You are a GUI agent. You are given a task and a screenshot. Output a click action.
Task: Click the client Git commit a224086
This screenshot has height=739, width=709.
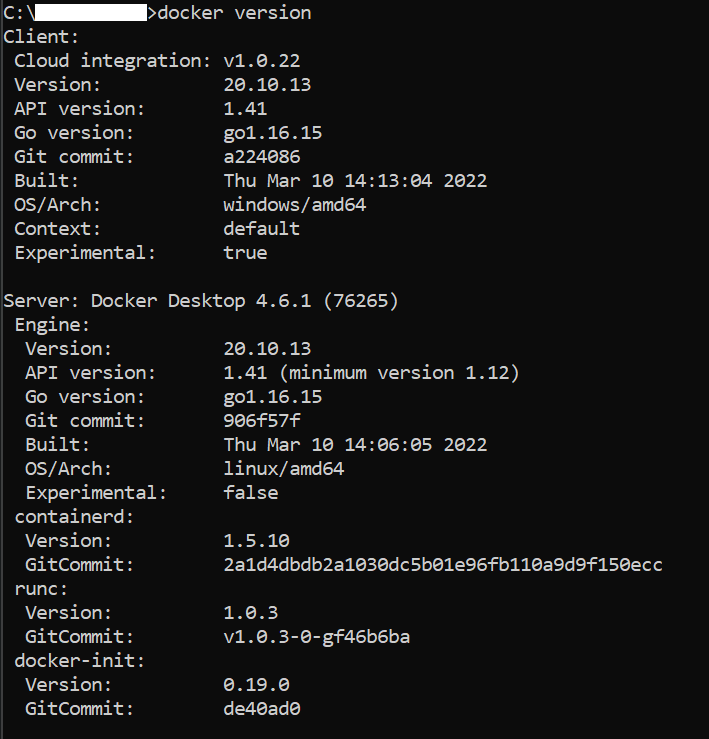[x=262, y=157]
